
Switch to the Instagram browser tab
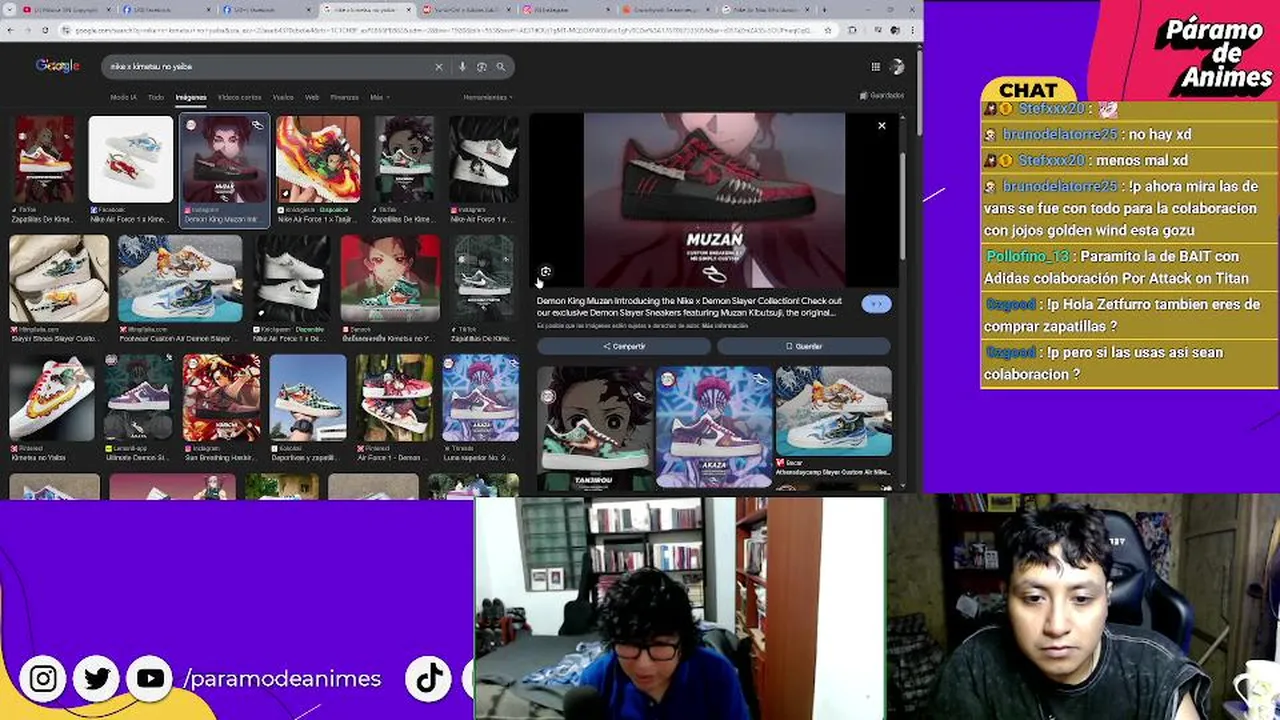[565, 9]
